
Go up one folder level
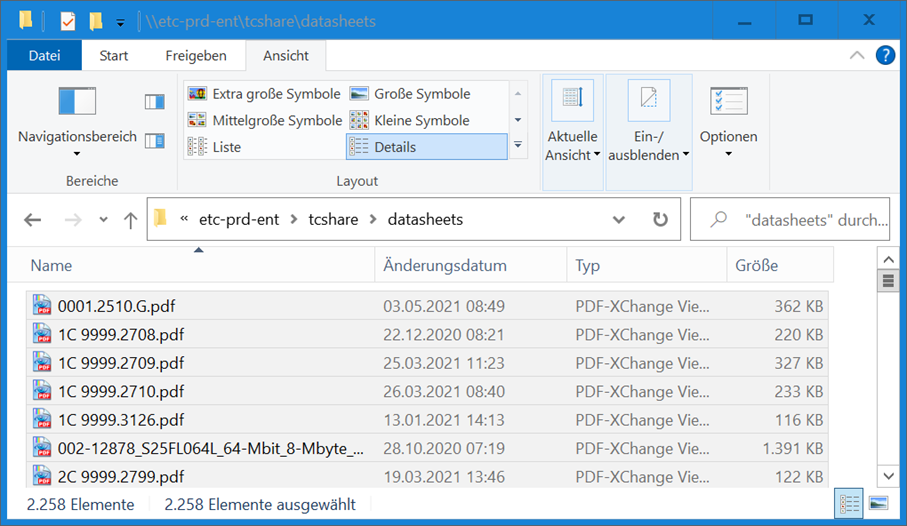pyautogui.click(x=130, y=220)
